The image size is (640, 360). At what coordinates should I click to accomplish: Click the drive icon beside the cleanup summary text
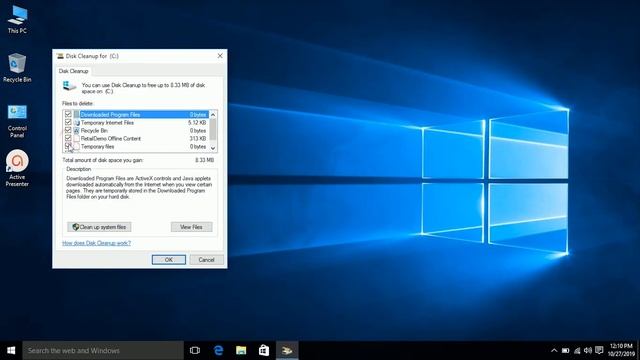coord(69,86)
